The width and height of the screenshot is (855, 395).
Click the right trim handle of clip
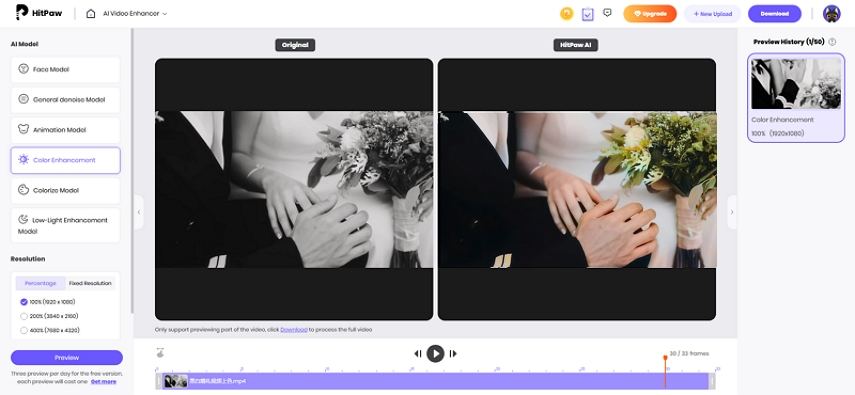click(711, 381)
